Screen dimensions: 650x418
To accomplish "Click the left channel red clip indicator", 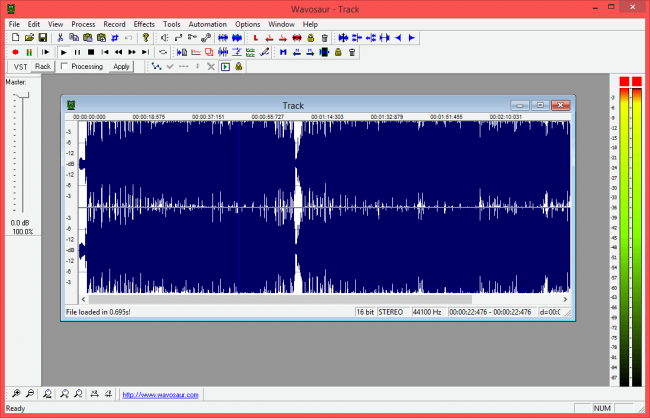I will (x=624, y=81).
